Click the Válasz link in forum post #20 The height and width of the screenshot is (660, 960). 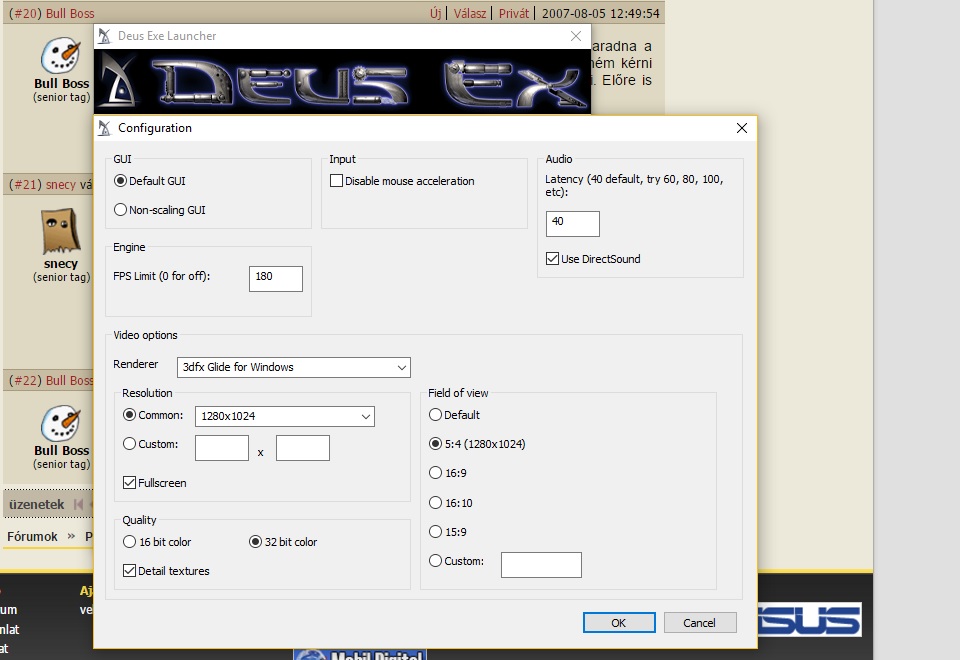click(470, 13)
